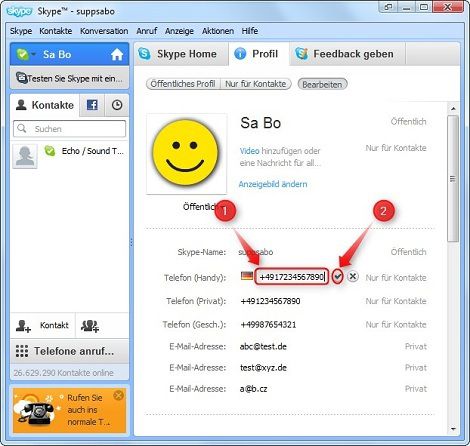Switch to the Feedback geben tab
The width and height of the screenshot is (470, 446).
348,54
